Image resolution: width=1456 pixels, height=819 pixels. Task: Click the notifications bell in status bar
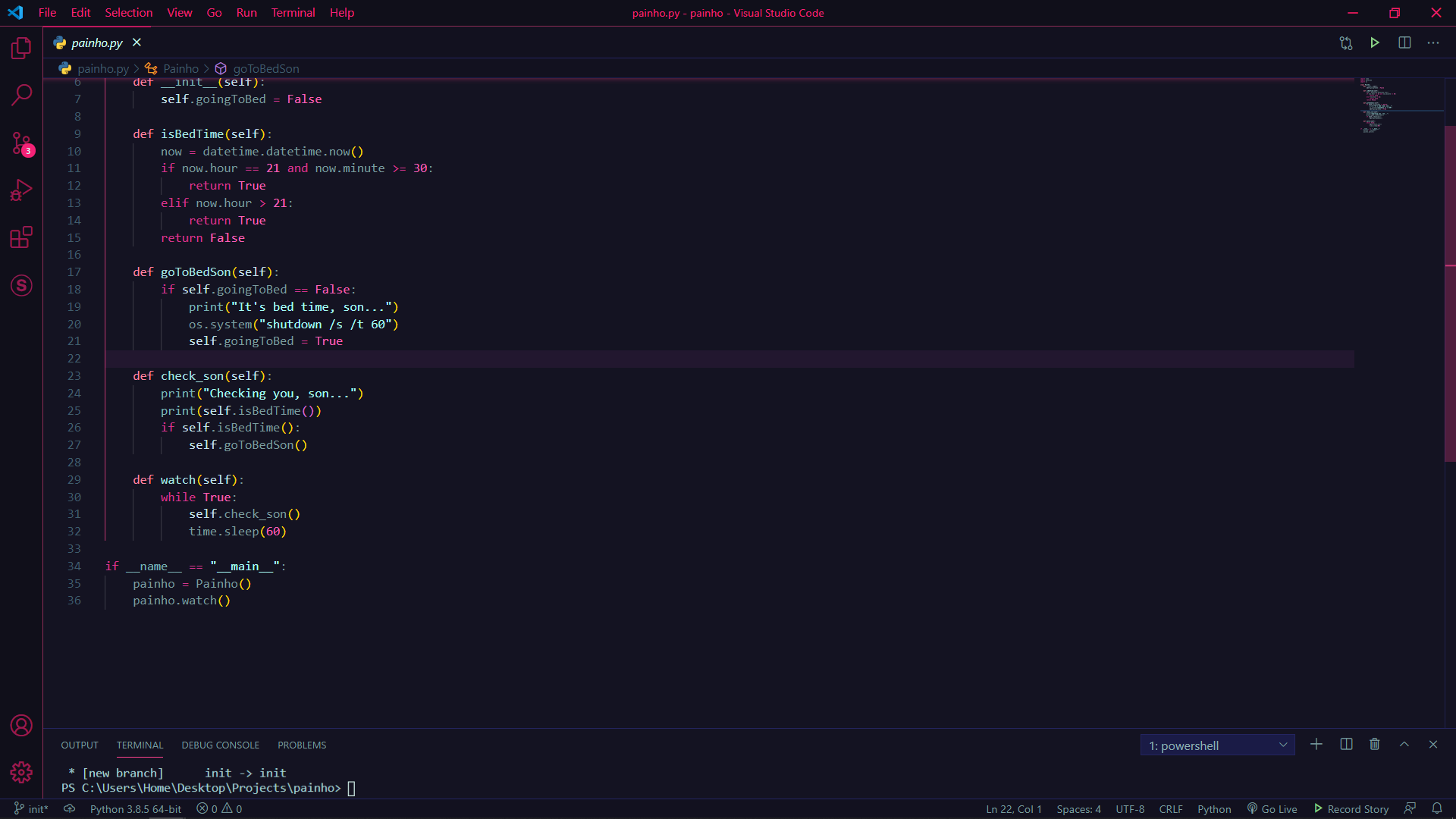pyautogui.click(x=1437, y=808)
